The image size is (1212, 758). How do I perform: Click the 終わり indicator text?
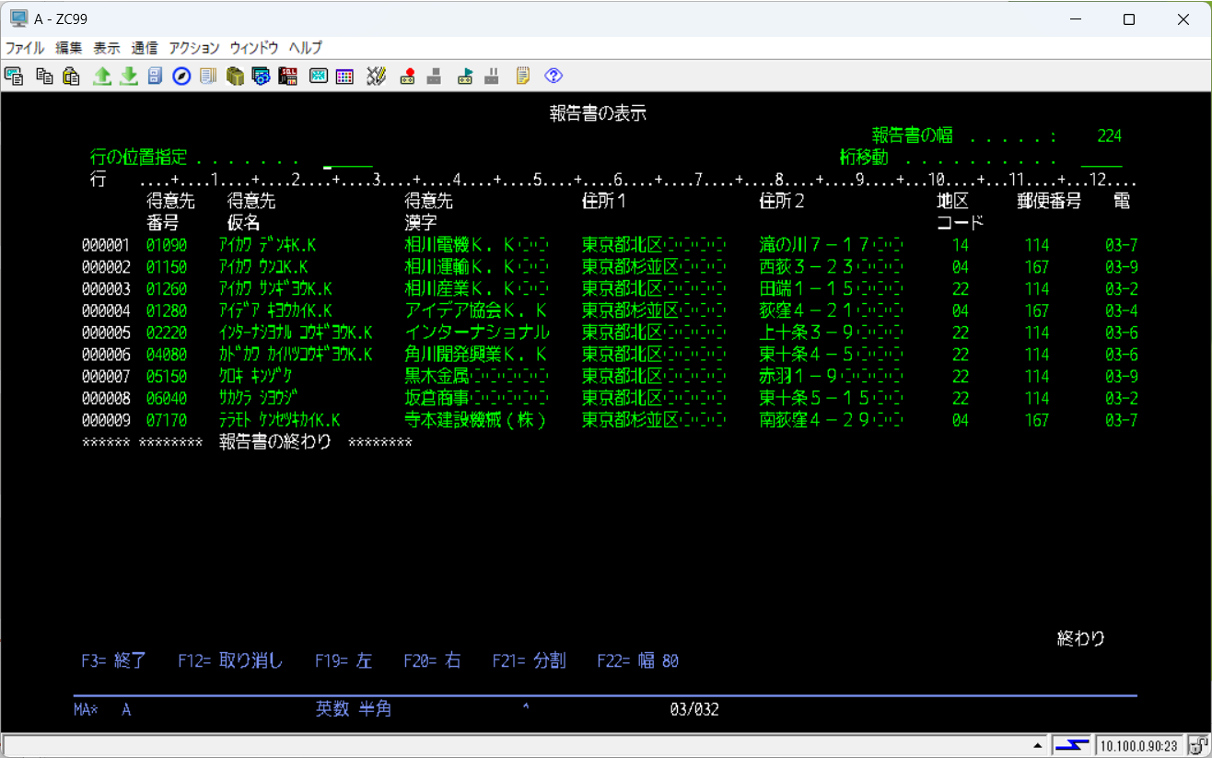(1081, 639)
